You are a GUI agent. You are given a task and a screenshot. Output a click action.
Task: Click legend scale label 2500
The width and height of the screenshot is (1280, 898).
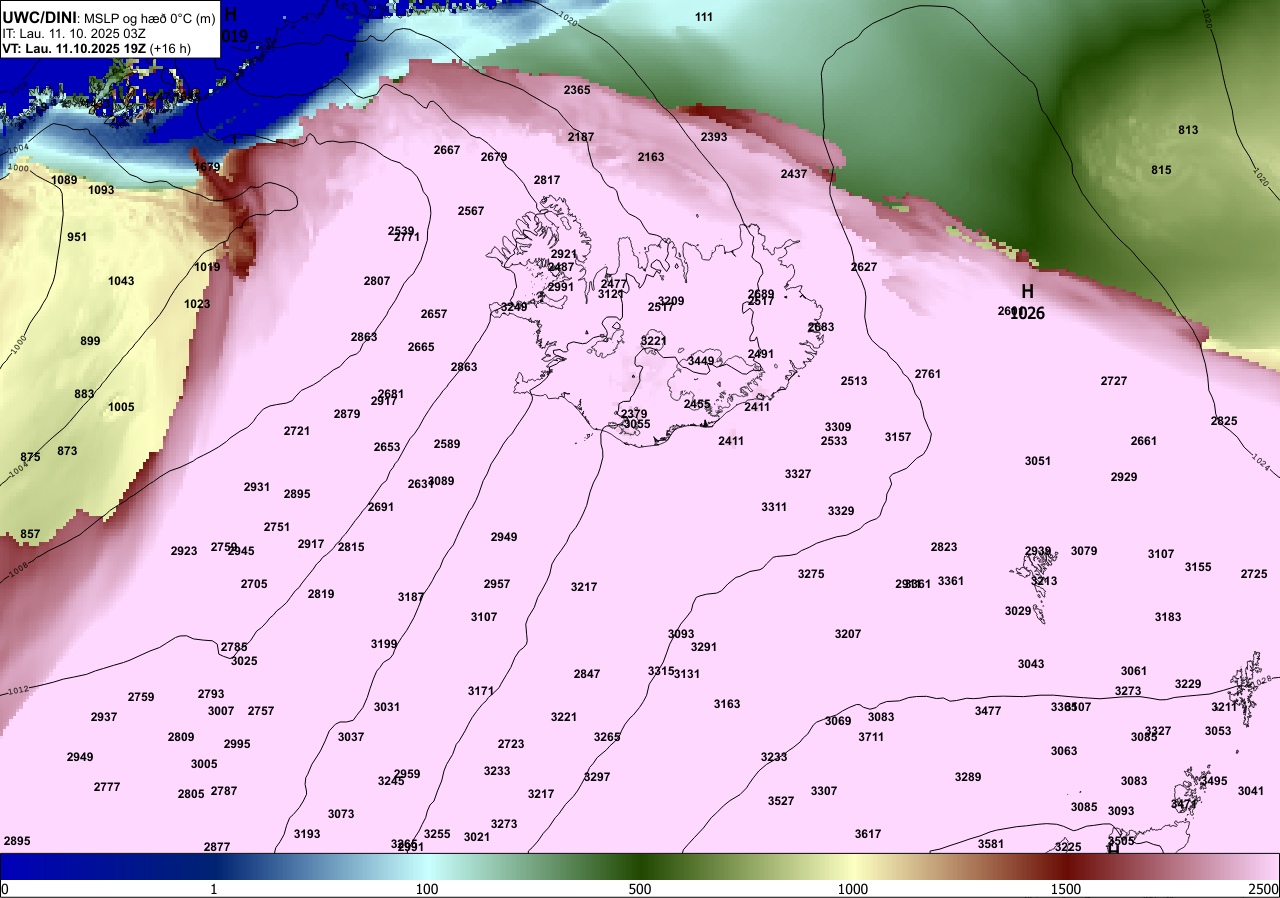pos(1262,889)
